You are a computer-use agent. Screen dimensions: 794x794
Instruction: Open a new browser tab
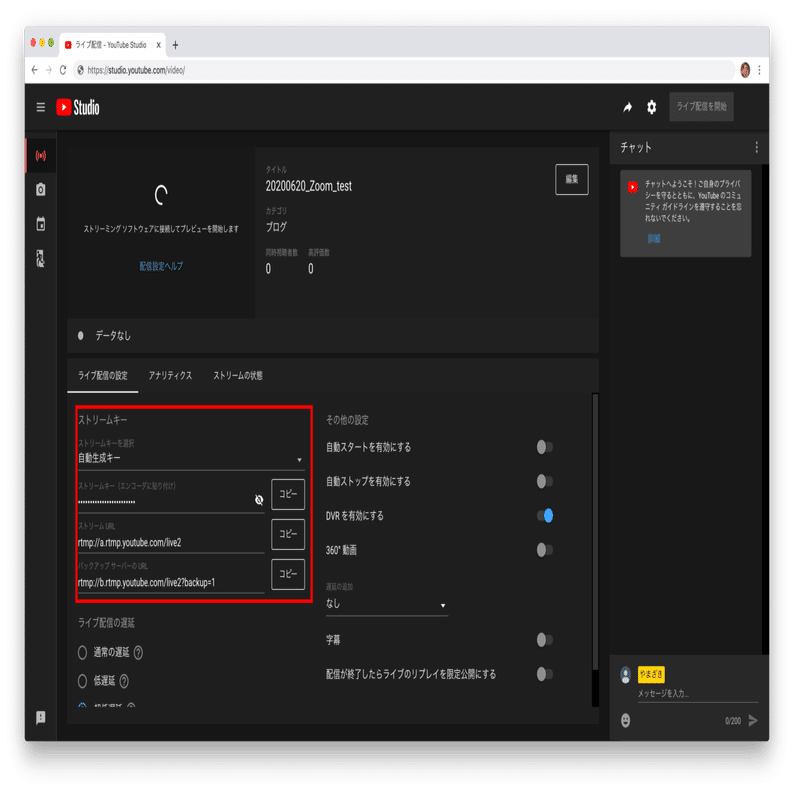[175, 45]
